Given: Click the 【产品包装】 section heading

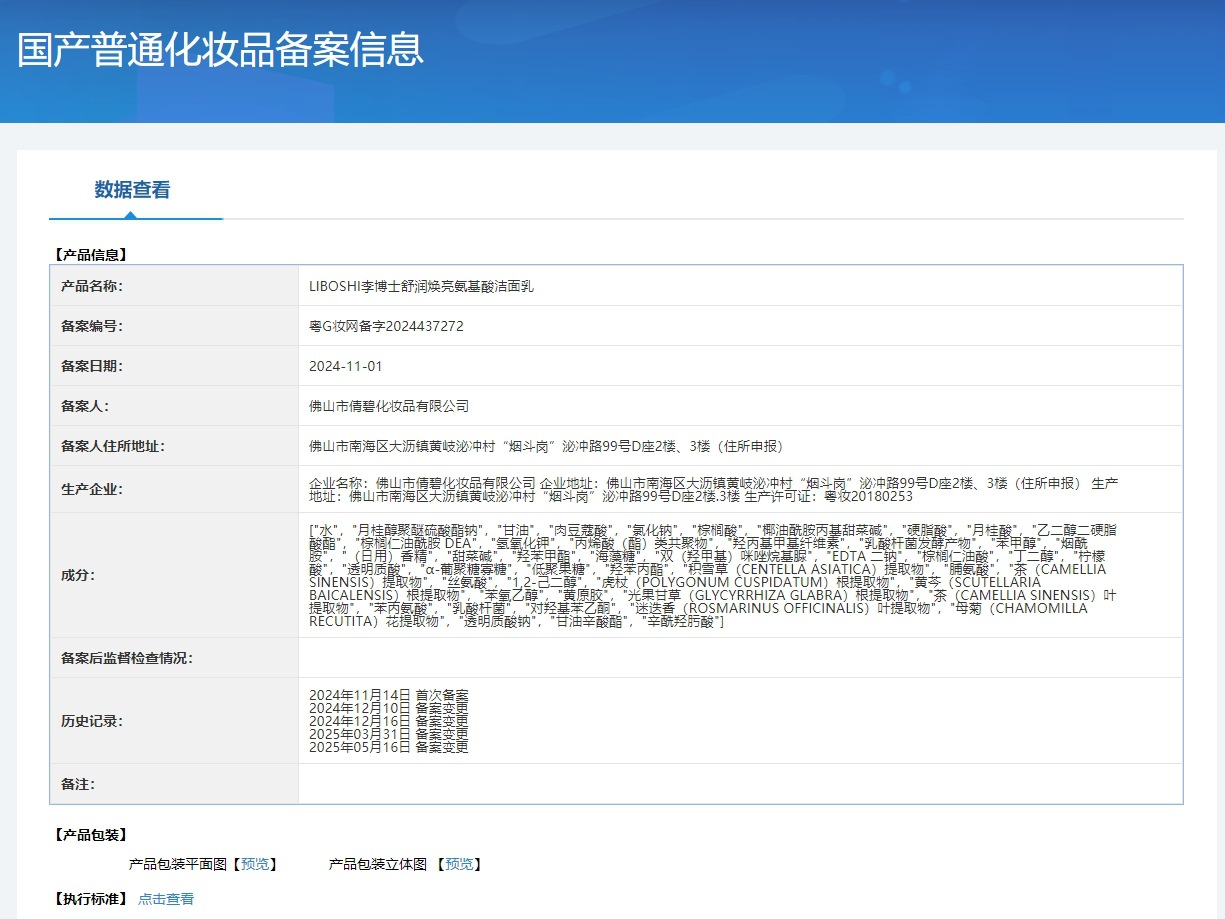Looking at the screenshot, I should 90,835.
